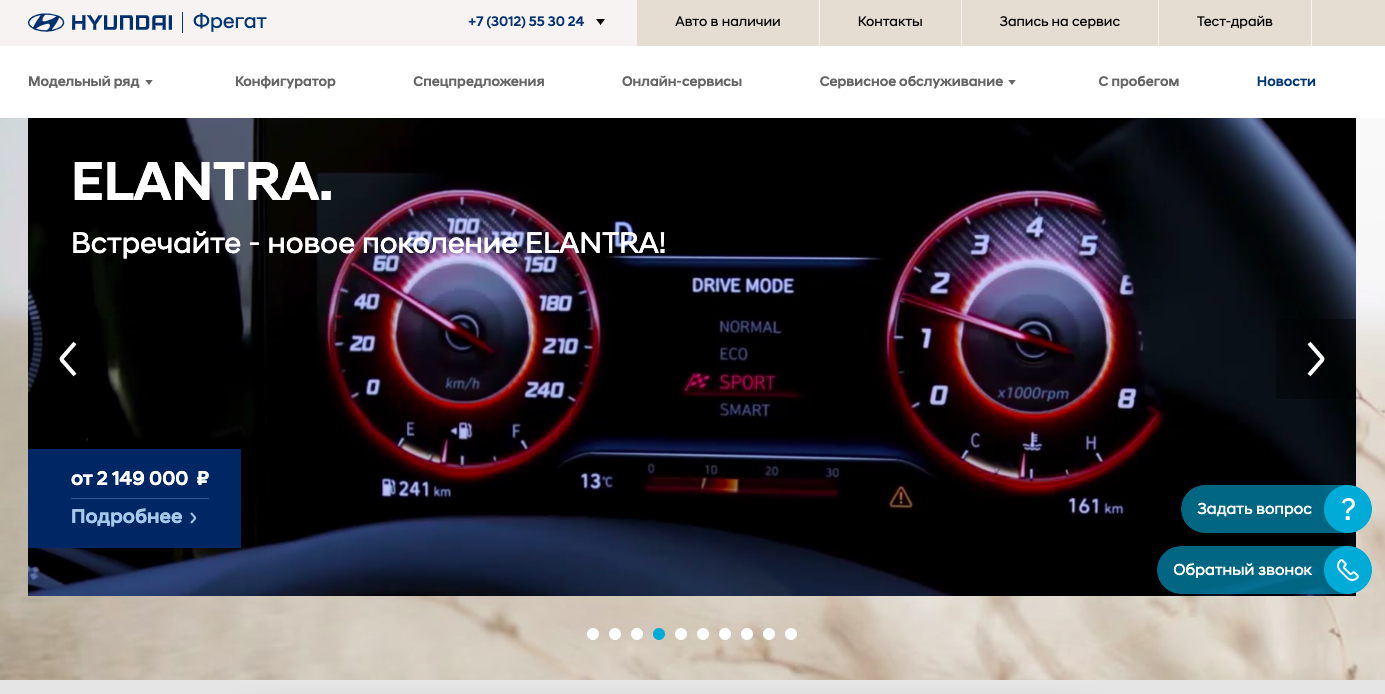Expand the phone number dropdown arrow
Screen dimensions: 1385x694
coord(601,22)
